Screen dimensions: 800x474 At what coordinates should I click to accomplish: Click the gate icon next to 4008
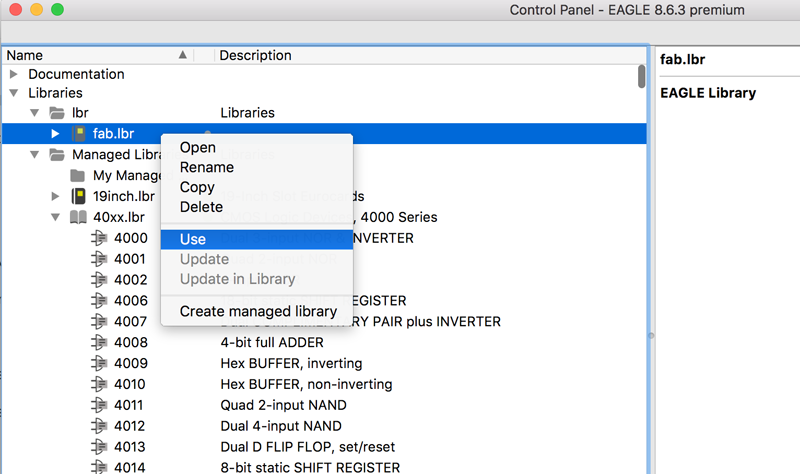(x=99, y=342)
